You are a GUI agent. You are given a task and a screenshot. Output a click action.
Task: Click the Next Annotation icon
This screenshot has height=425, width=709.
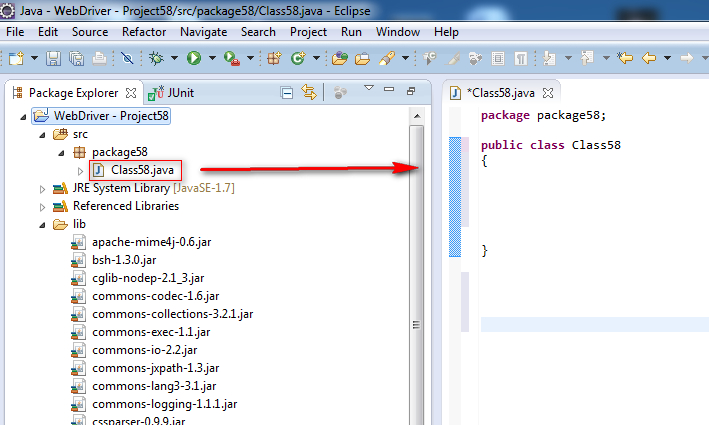(549, 58)
